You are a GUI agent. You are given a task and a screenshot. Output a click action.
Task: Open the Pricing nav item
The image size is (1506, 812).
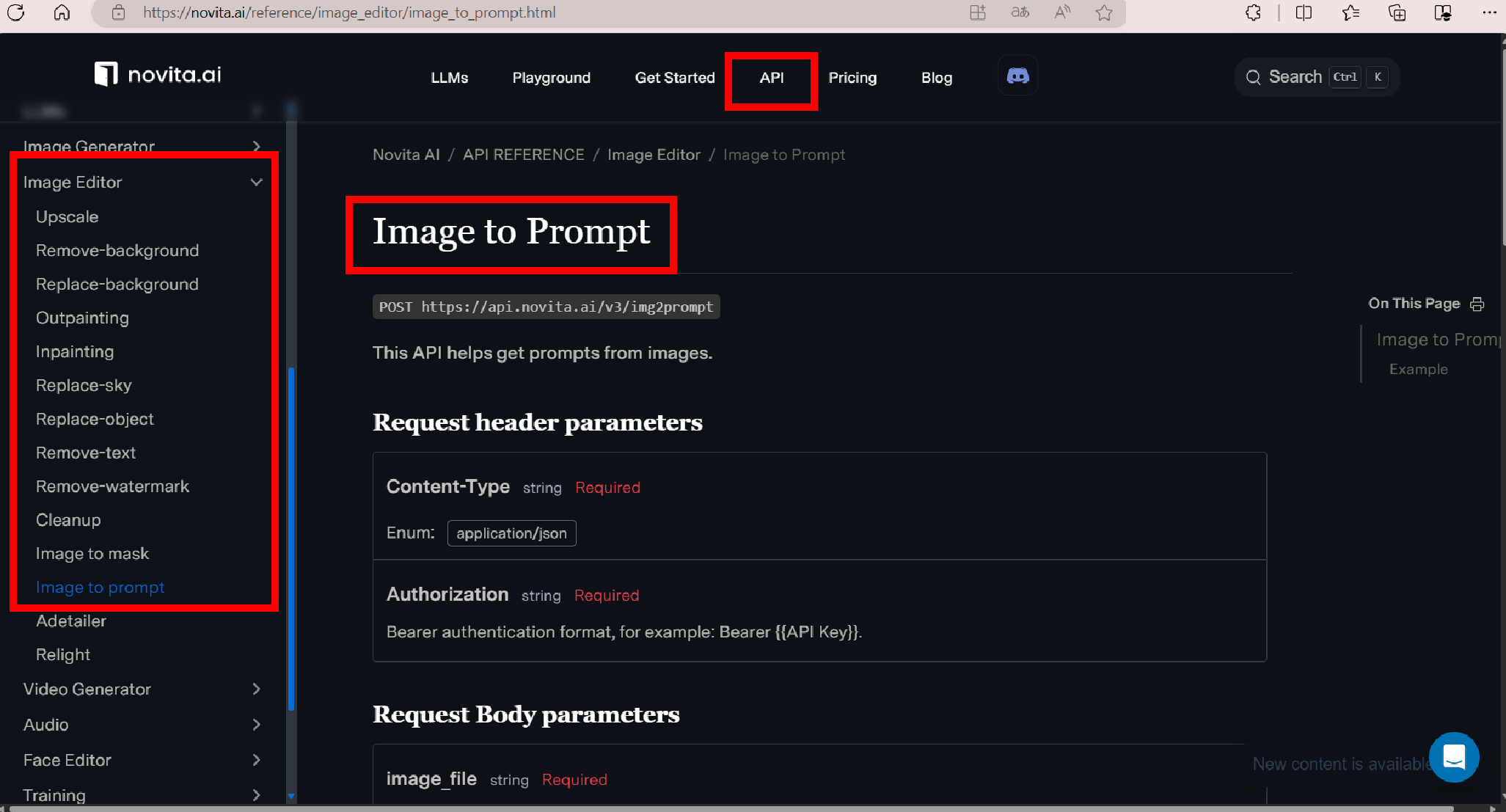(x=852, y=78)
